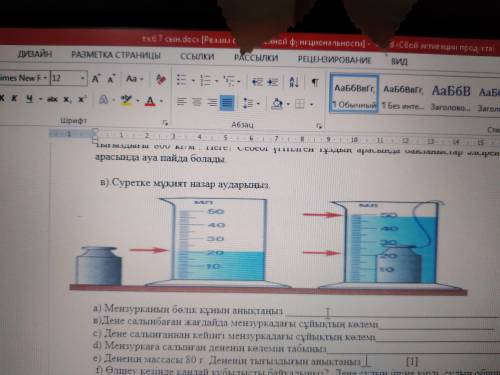
Task: Decrease font size with the shrink font icon
Action: tap(111, 79)
